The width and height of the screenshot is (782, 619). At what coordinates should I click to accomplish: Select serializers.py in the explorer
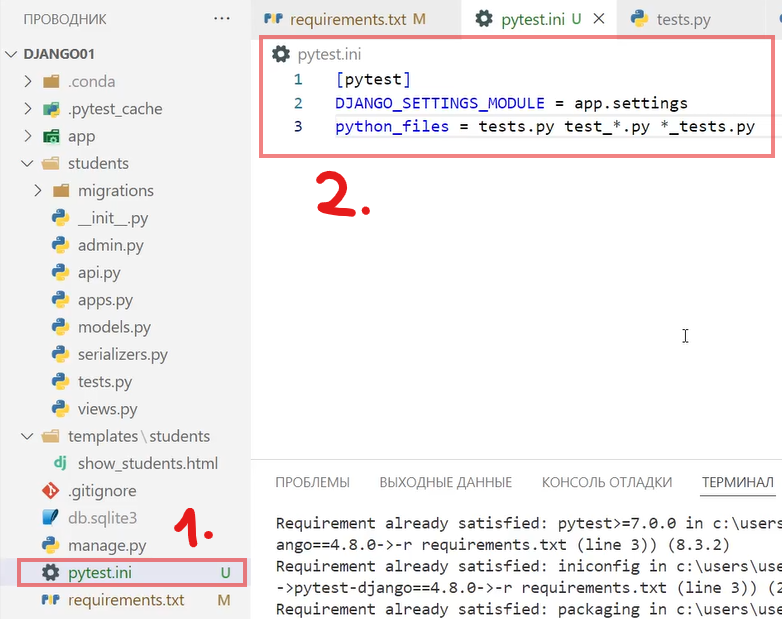(122, 354)
